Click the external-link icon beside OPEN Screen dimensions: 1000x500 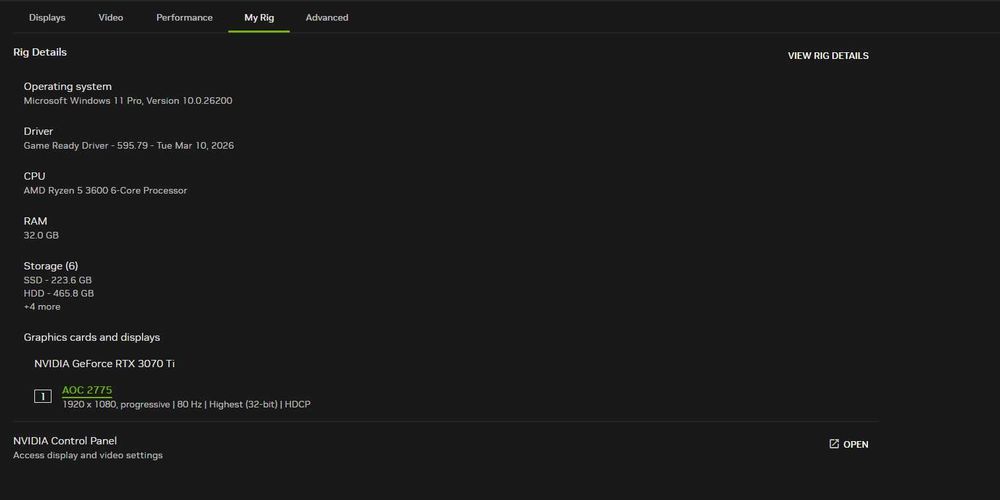point(834,444)
